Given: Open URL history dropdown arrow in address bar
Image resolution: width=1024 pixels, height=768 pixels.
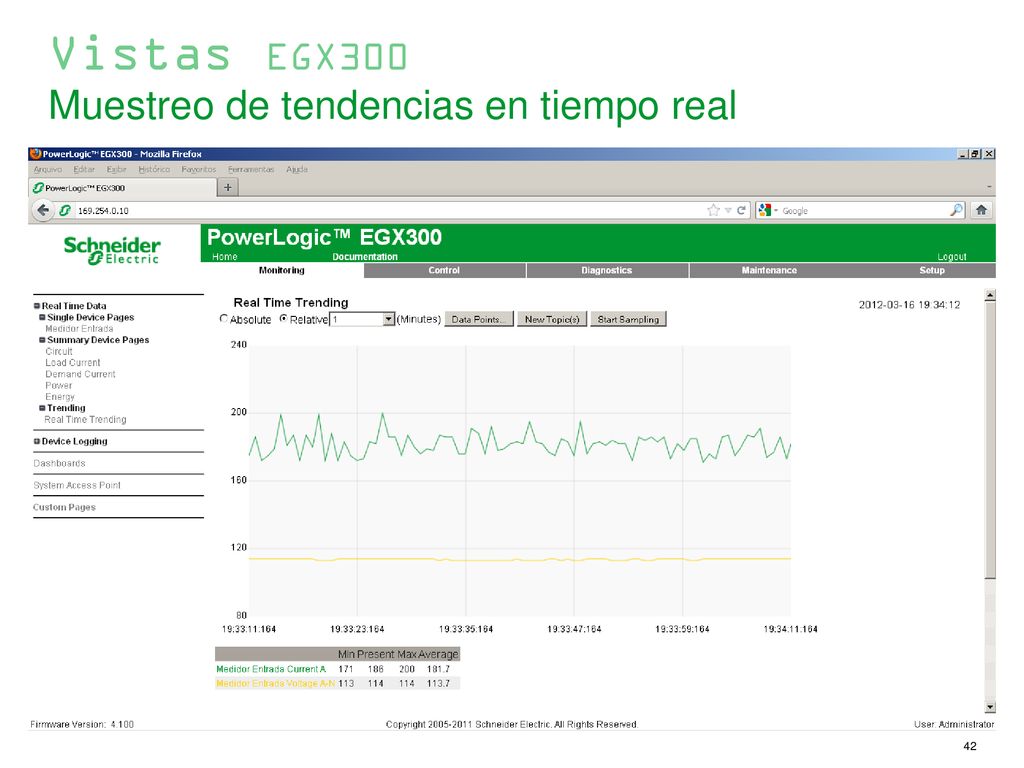Looking at the screenshot, I should click(728, 210).
